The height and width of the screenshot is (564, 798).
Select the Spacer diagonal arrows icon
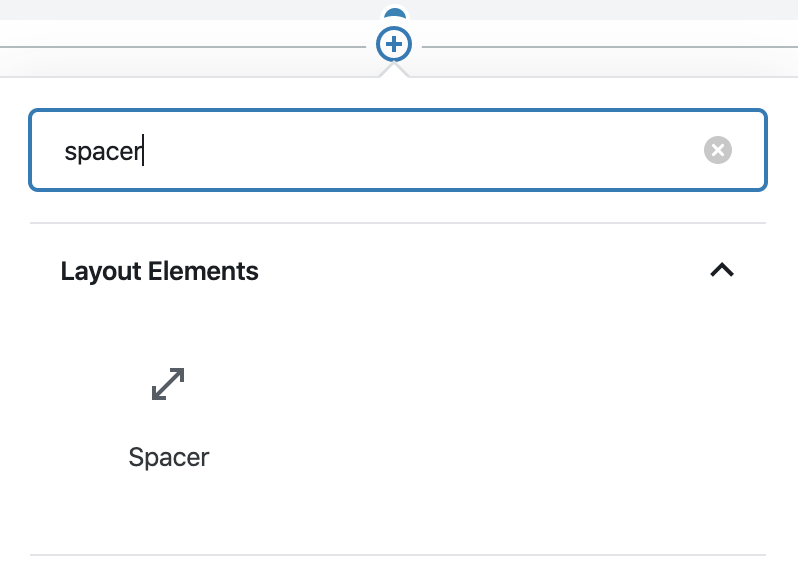(x=168, y=384)
